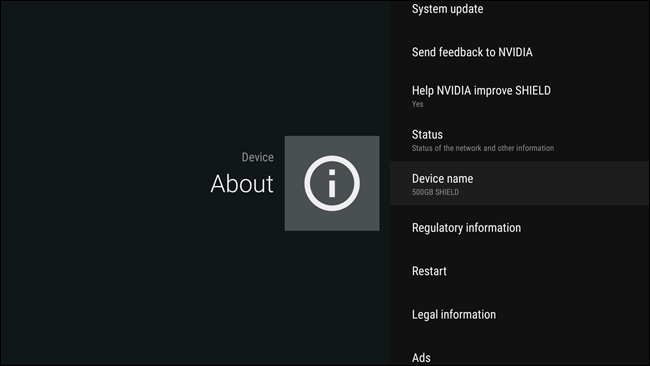This screenshot has height=366, width=650.
Task: Select Device name 500GB SHIELD
Action: [x=520, y=184]
